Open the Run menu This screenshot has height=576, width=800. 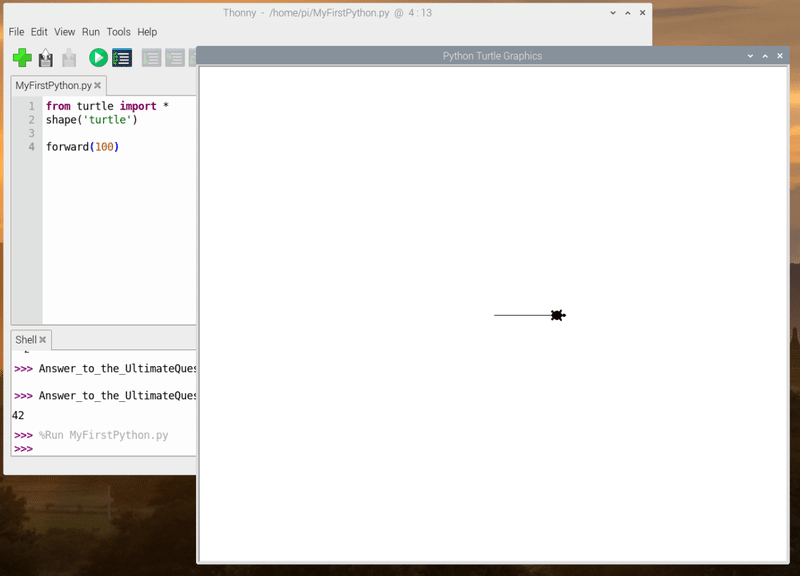(91, 32)
